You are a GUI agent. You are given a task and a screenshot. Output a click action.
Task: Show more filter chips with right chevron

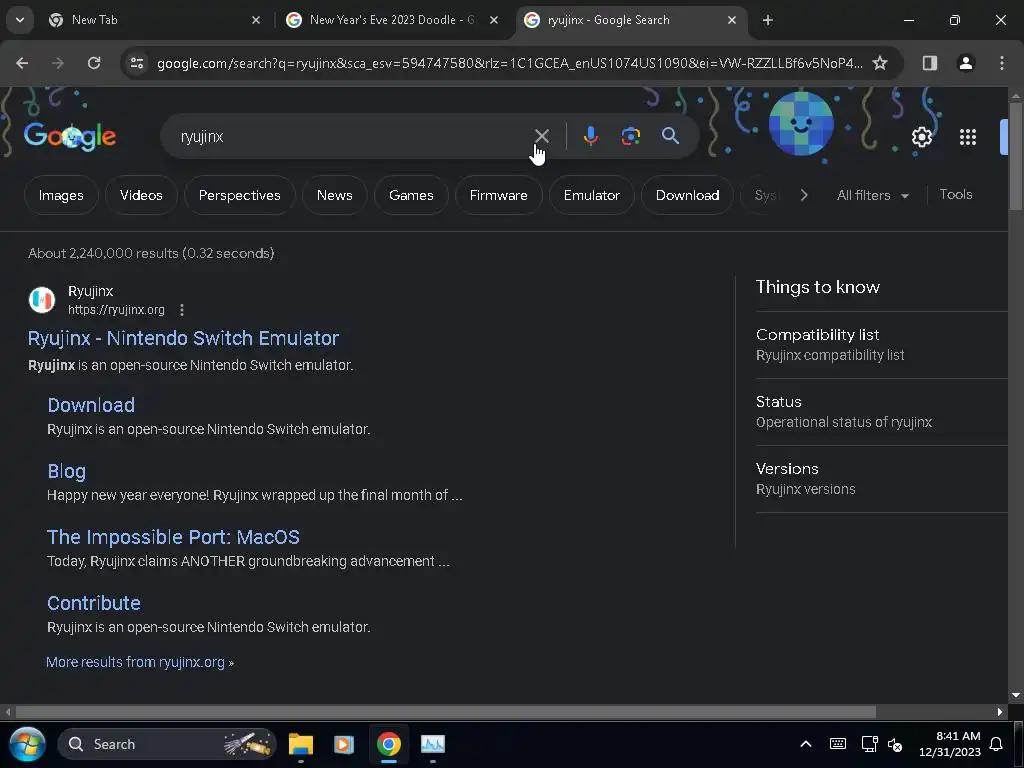tap(804, 195)
